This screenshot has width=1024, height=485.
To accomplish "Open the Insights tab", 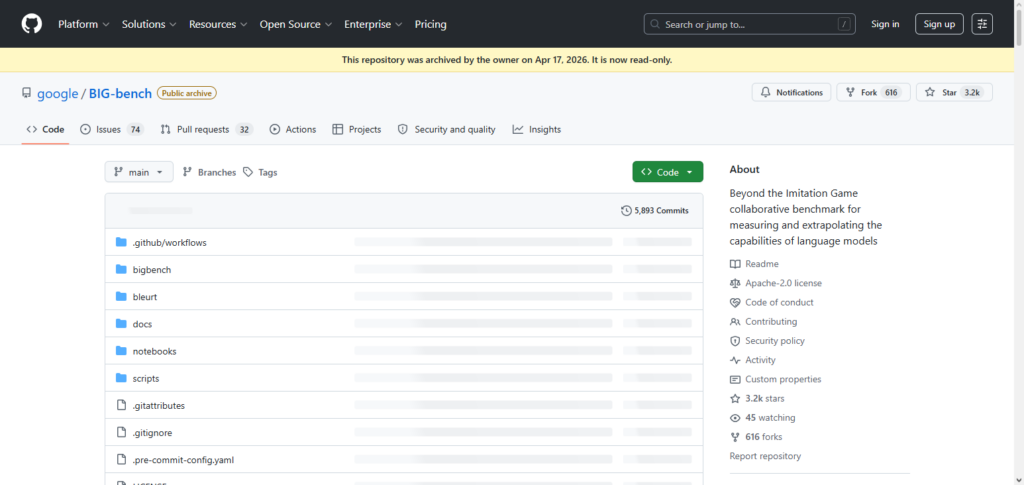I will (x=537, y=129).
